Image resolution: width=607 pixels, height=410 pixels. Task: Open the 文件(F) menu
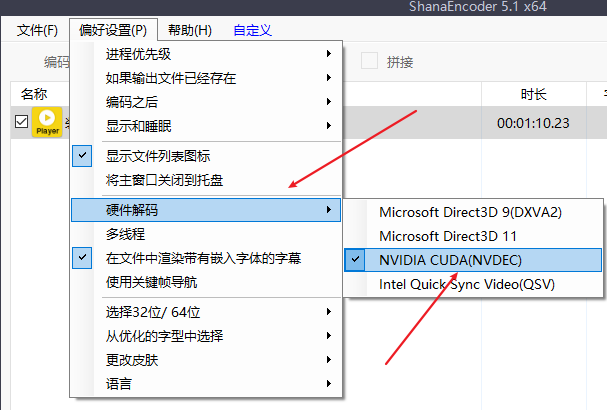click(x=37, y=31)
